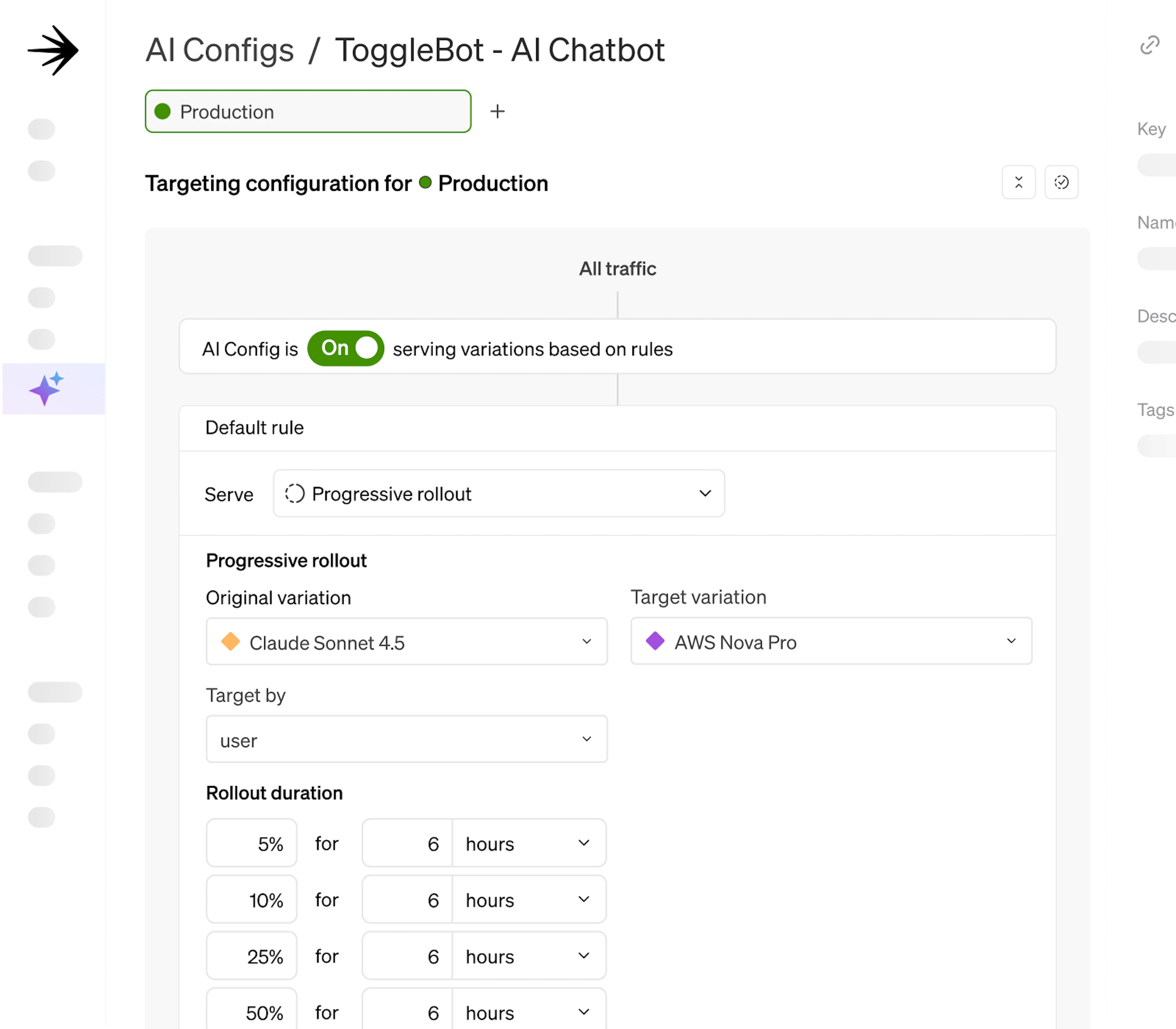This screenshot has height=1029, width=1176.
Task: Click the copy link icon
Action: [x=1150, y=45]
